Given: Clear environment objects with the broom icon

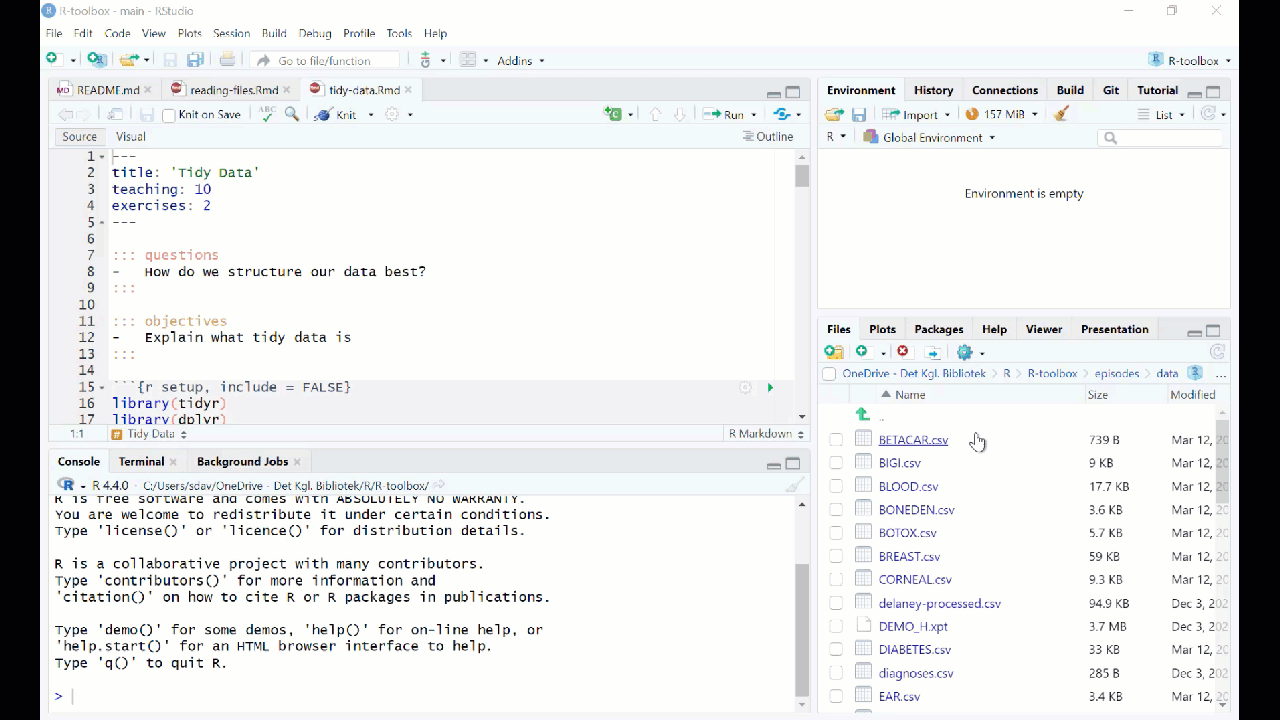Looking at the screenshot, I should pyautogui.click(x=1062, y=114).
